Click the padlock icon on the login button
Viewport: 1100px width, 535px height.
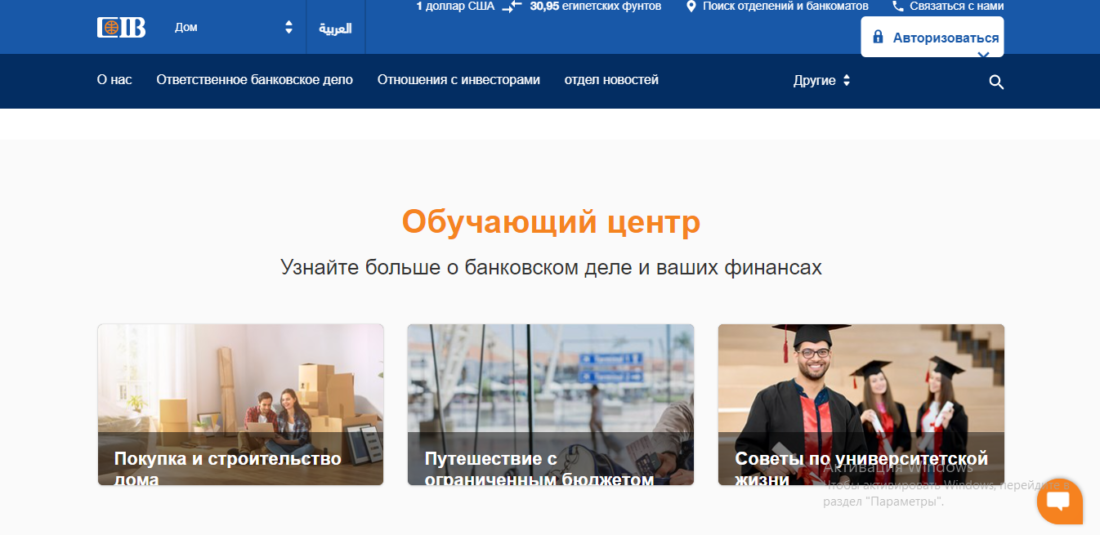point(878,37)
